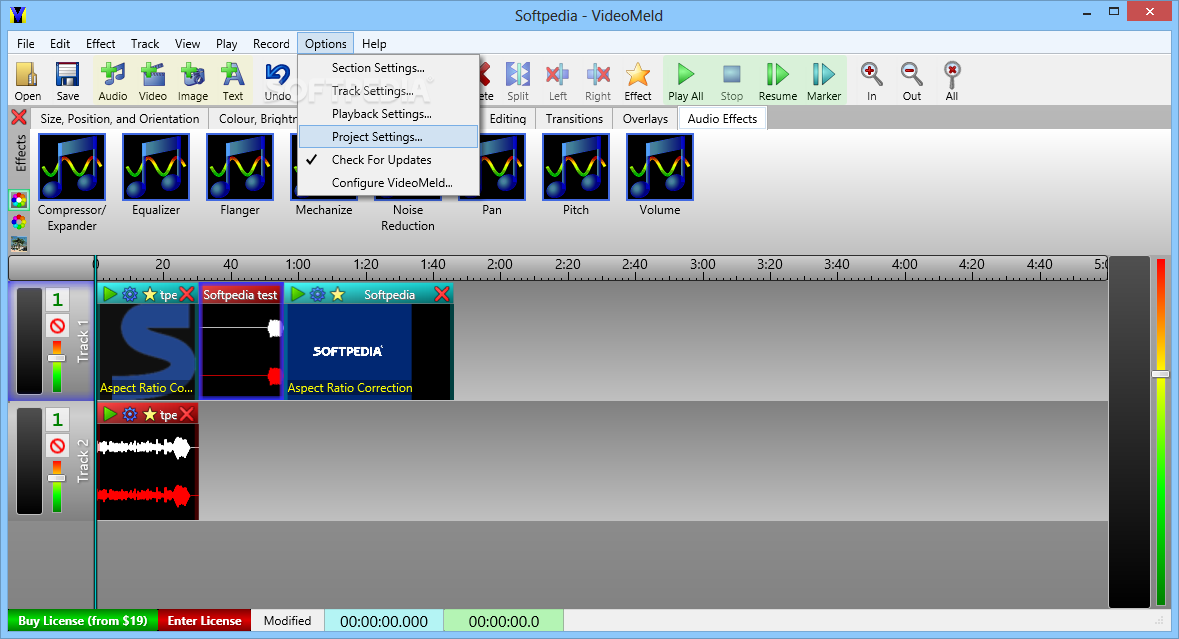Open the File menu
Viewport: 1179px width, 639px height.
click(x=26, y=44)
